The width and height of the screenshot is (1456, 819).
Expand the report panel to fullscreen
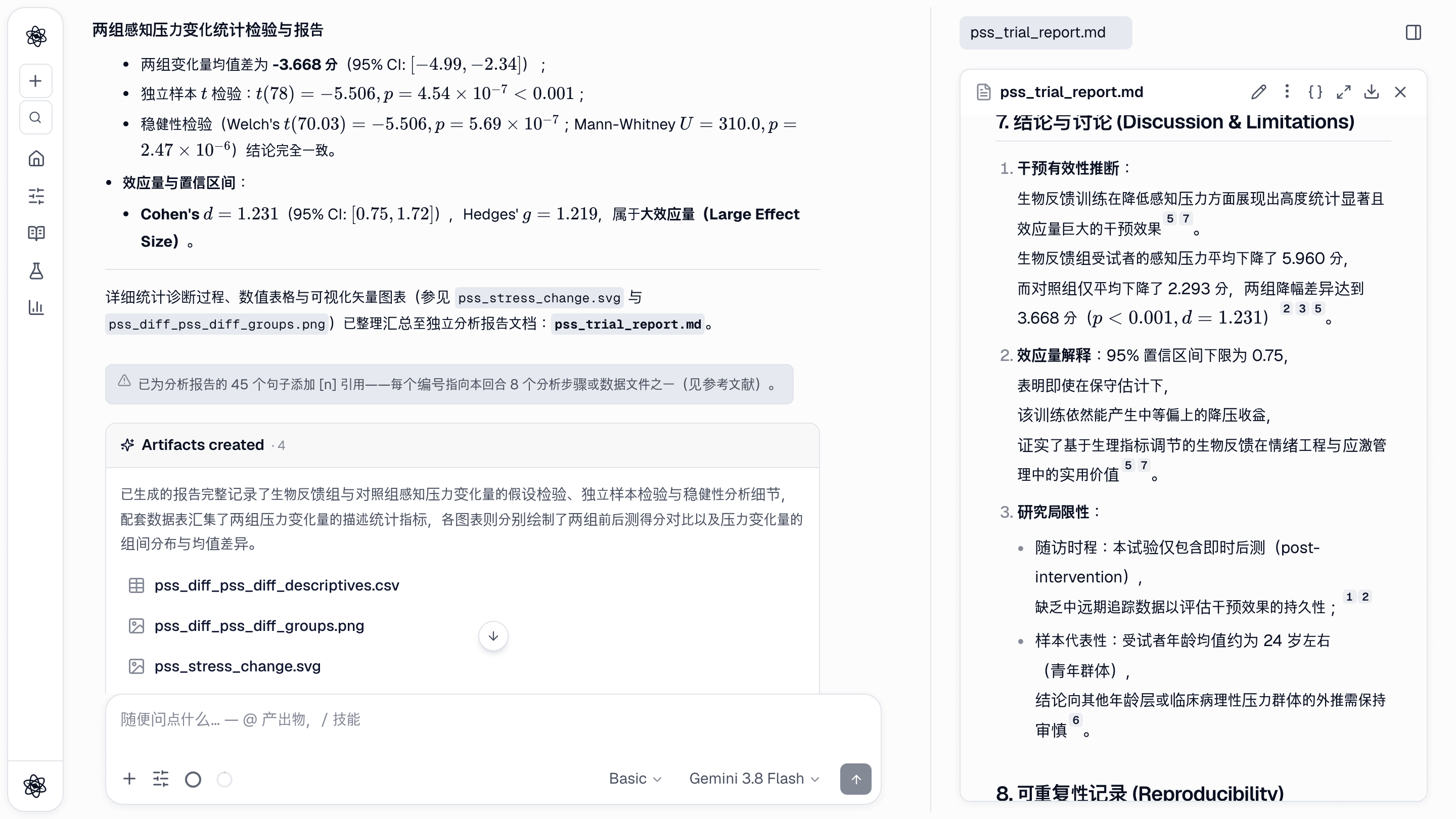(1344, 92)
